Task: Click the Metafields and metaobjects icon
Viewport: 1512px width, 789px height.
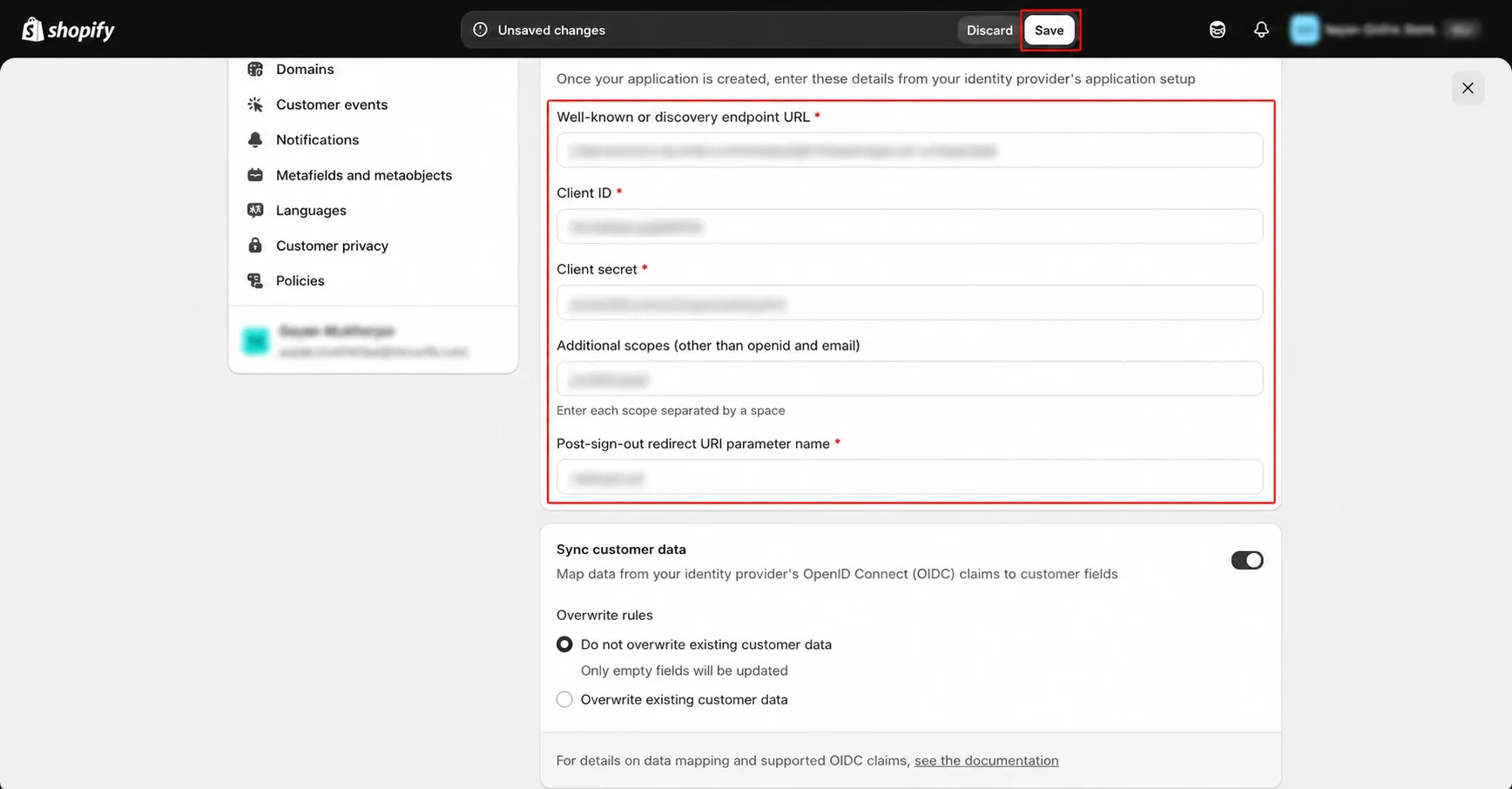Action: (255, 175)
